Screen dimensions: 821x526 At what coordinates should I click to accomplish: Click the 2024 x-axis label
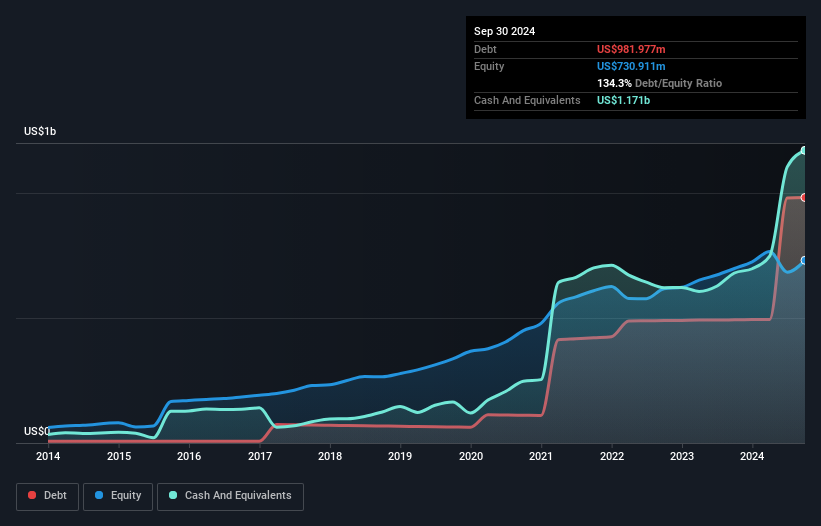coord(752,456)
